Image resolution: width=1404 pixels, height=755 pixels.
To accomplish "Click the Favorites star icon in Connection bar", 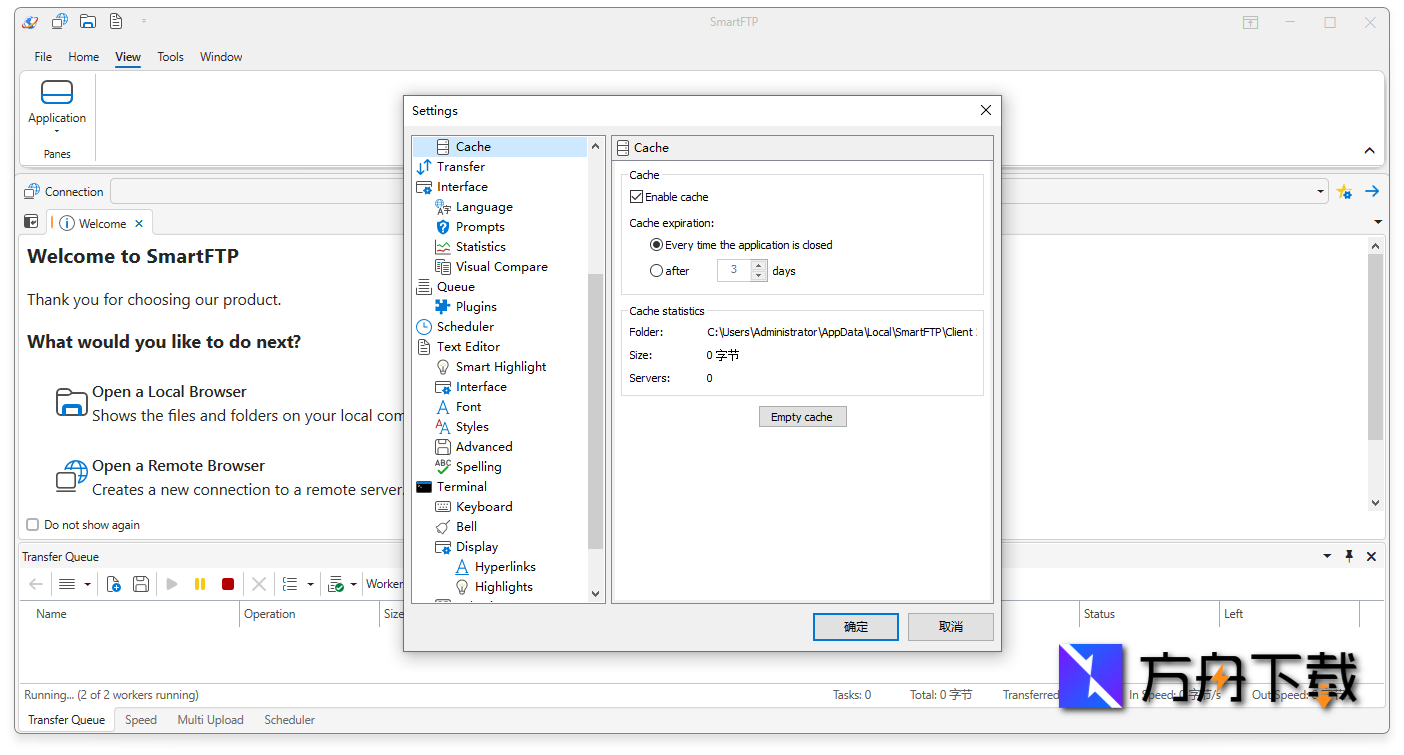I will tap(1344, 191).
